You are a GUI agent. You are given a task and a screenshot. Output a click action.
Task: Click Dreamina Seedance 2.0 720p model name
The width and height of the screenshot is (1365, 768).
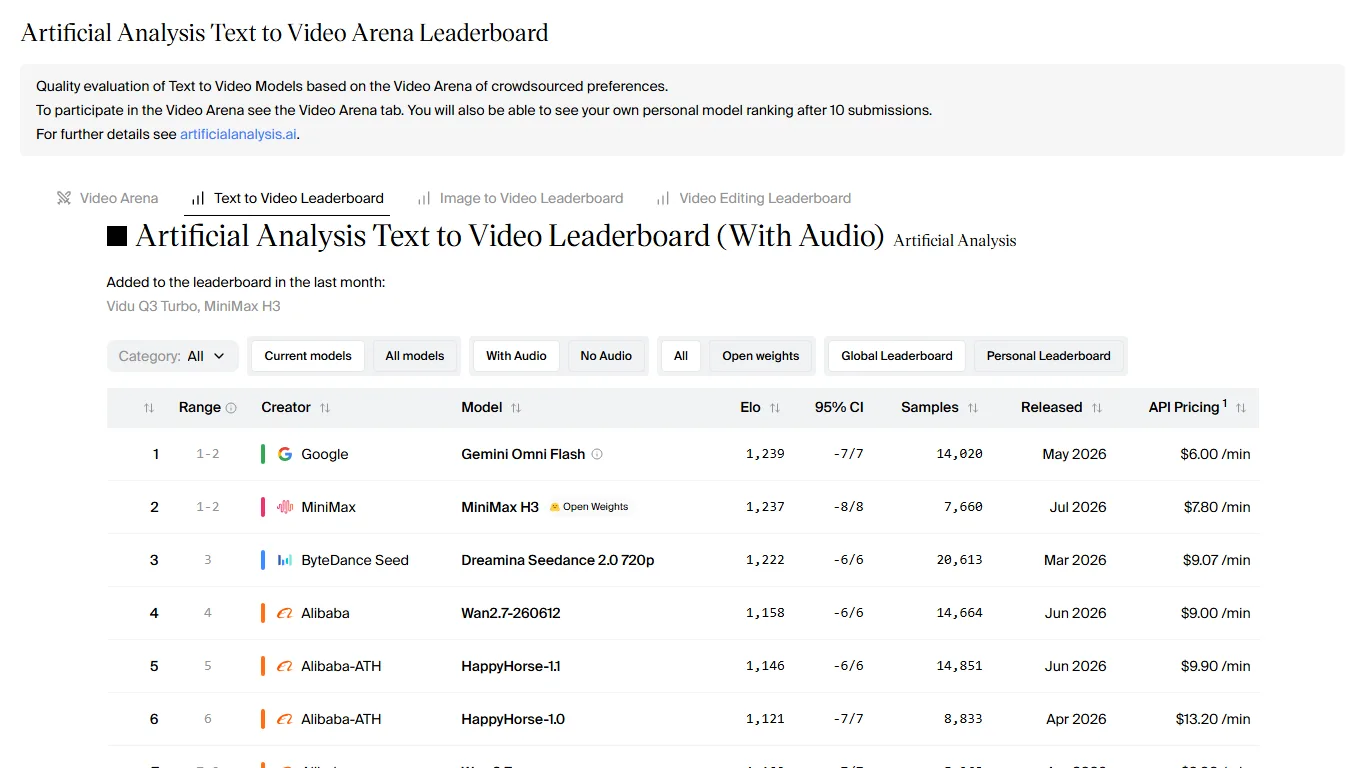pyautogui.click(x=558, y=560)
